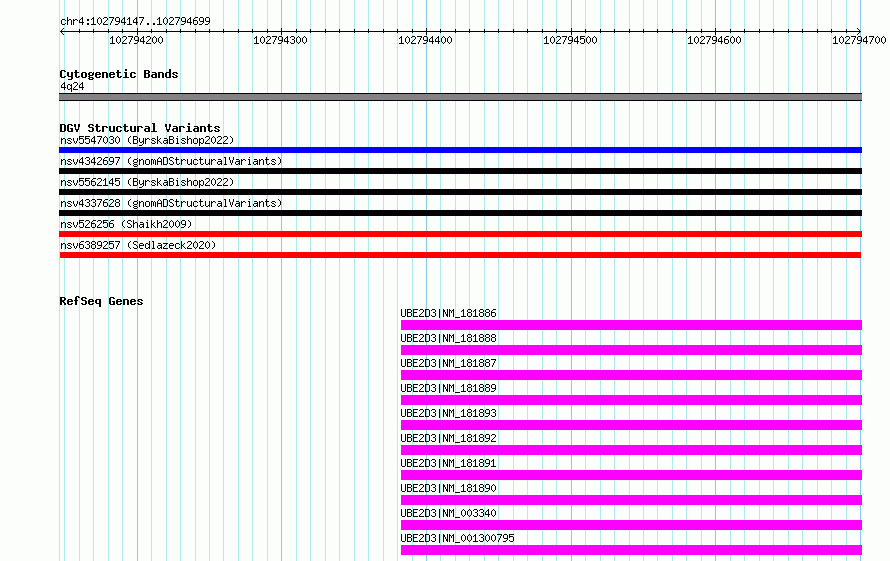The width and height of the screenshot is (890, 561).
Task: Open variant nsv526256 (Shaikh2009) label
Action: (126, 224)
